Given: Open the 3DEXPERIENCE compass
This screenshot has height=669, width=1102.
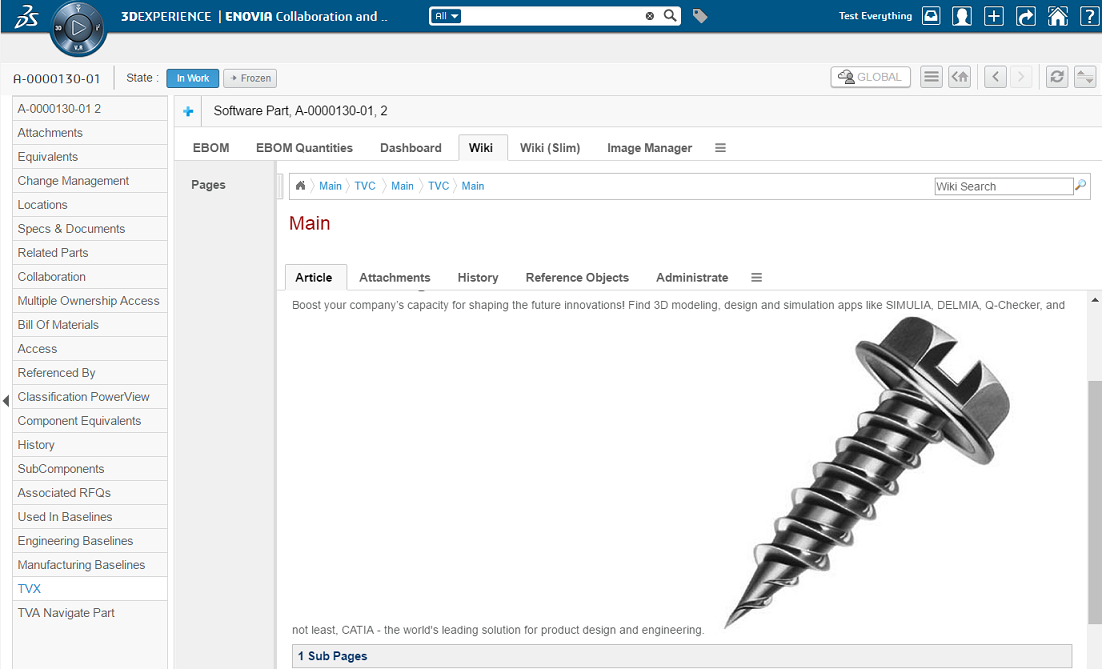Looking at the screenshot, I should point(77,29).
